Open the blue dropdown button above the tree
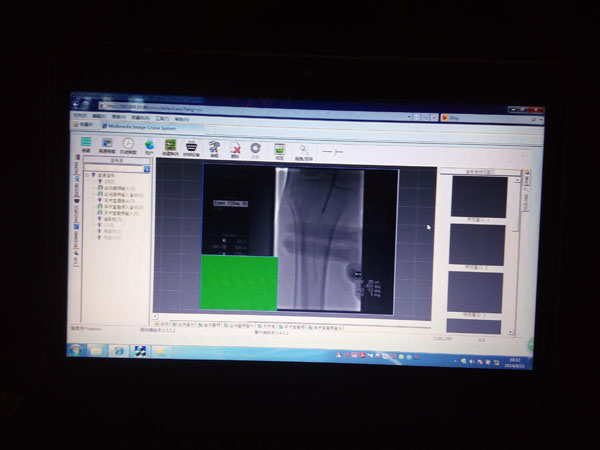The height and width of the screenshot is (450, 600). (x=146, y=169)
